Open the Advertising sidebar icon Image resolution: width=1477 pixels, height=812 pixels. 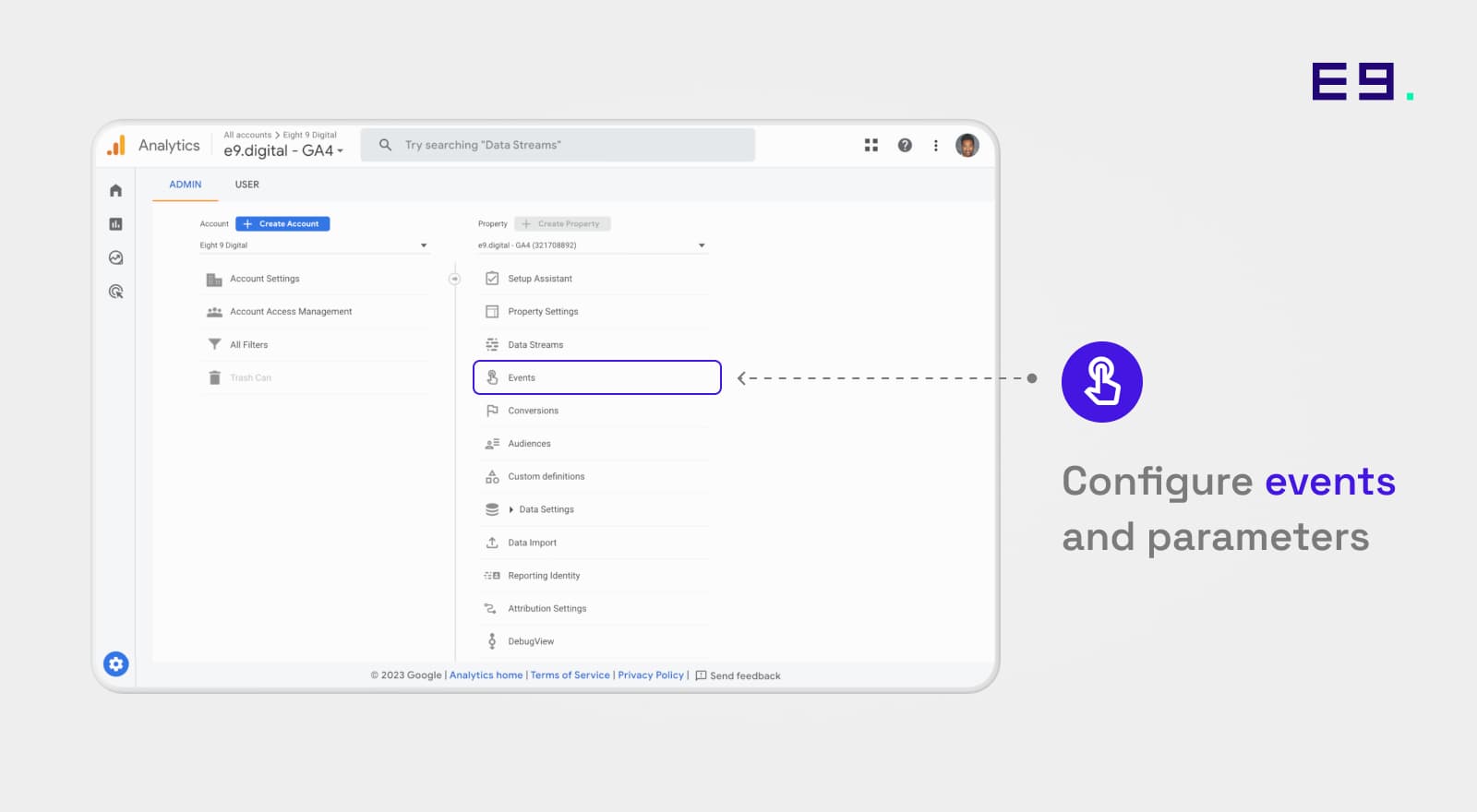point(115,292)
